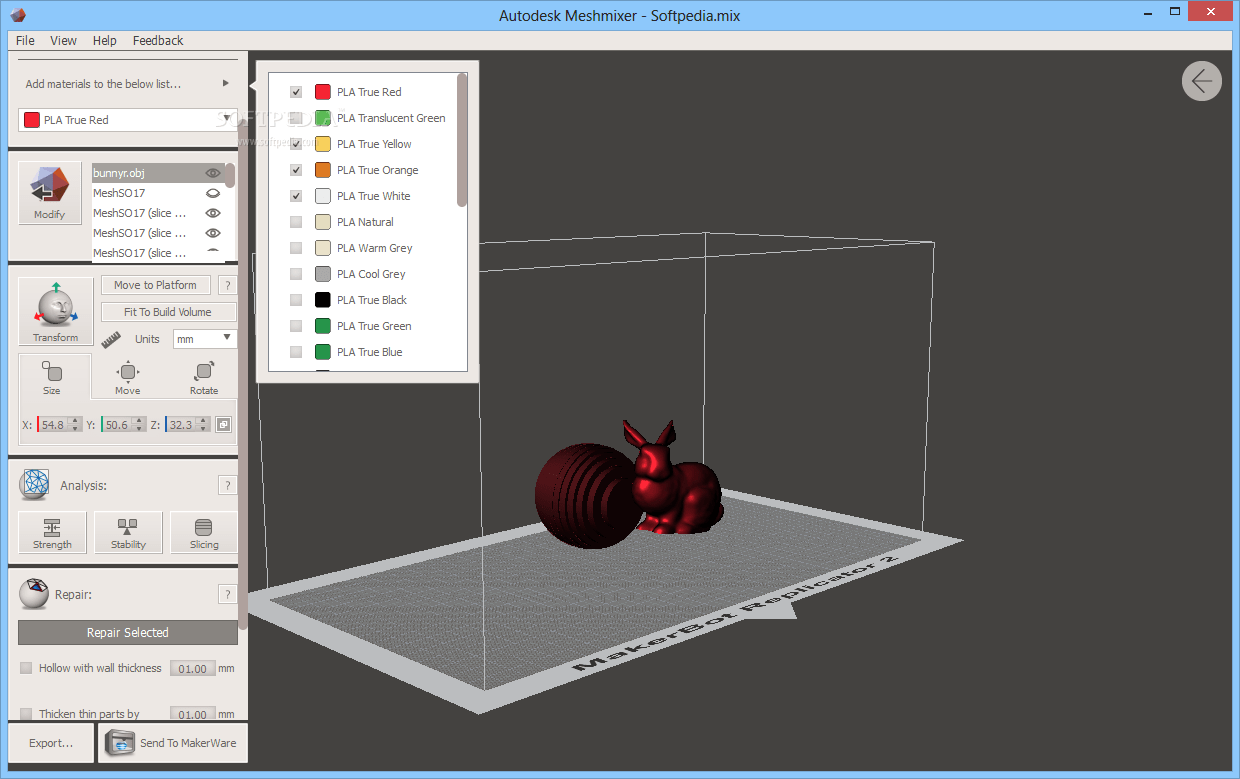Click the Repair Selected button
Image resolution: width=1240 pixels, height=779 pixels.
(x=128, y=633)
